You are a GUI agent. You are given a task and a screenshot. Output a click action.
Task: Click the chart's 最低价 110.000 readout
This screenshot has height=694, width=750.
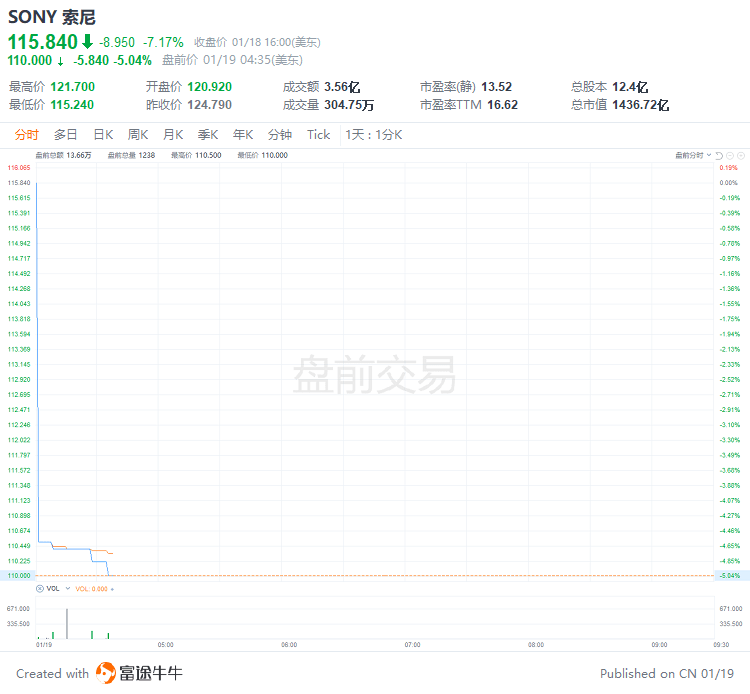pyautogui.click(x=263, y=155)
